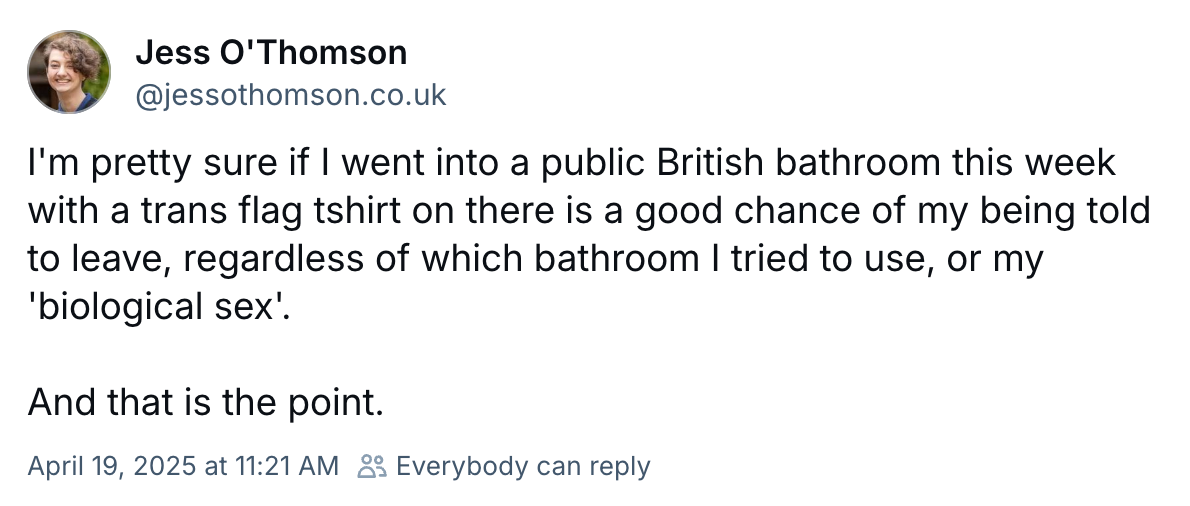Viewport: 1190px width, 506px height.
Task: Click the line "And that is the point."
Action: coord(206,403)
